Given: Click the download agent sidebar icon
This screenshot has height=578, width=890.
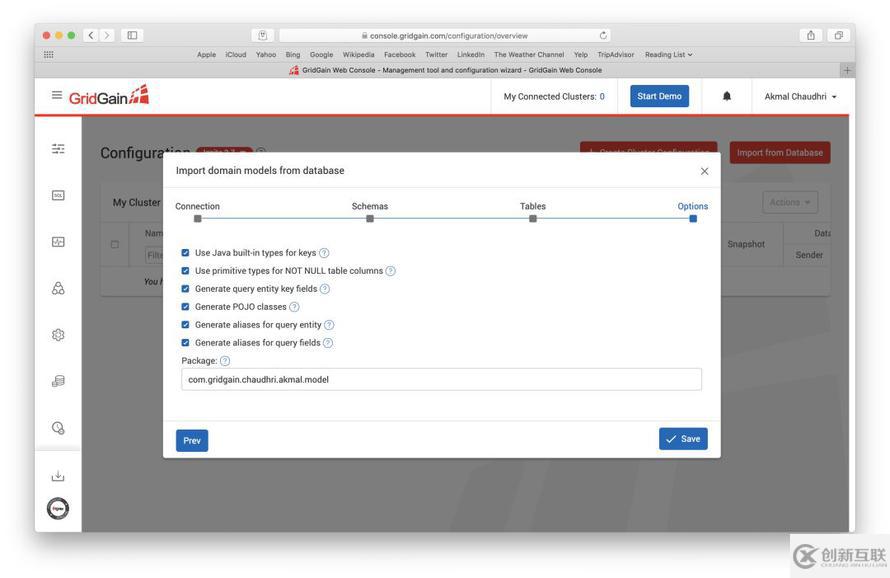Looking at the screenshot, I should coord(58,476).
